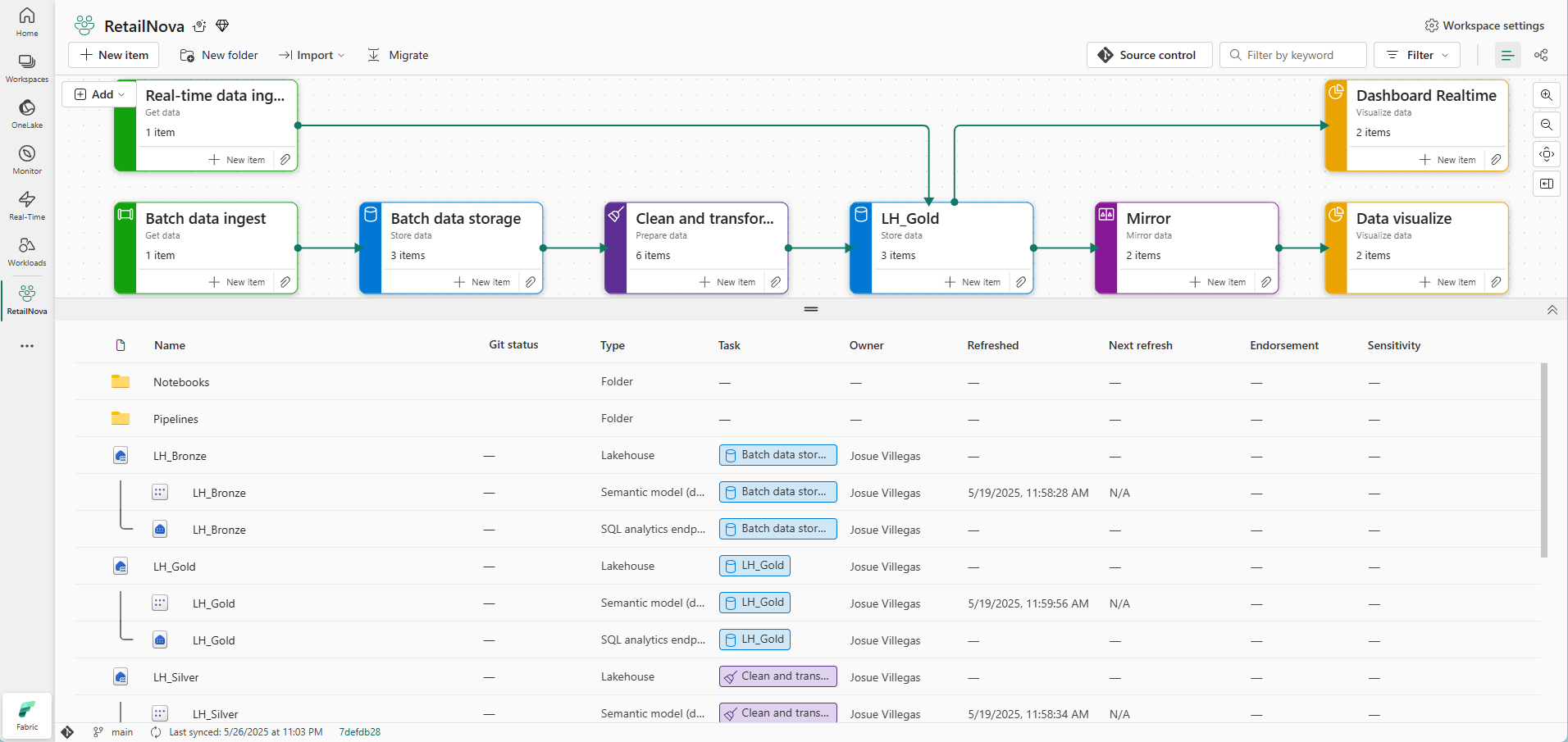Select the Data visualize task card

(x=1416, y=248)
